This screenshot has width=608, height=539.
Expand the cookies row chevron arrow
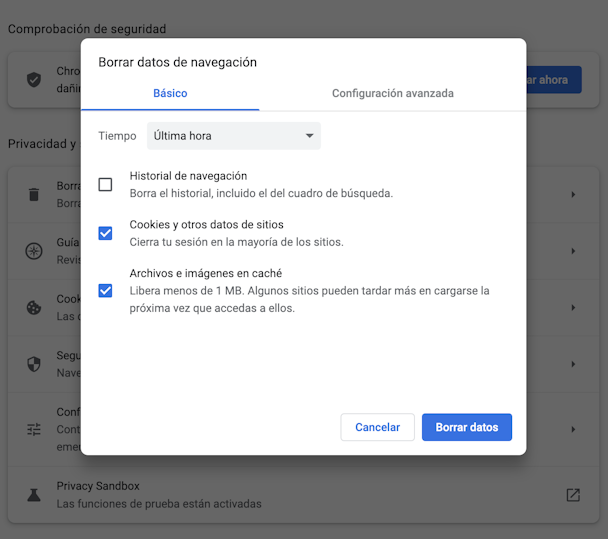[573, 308]
